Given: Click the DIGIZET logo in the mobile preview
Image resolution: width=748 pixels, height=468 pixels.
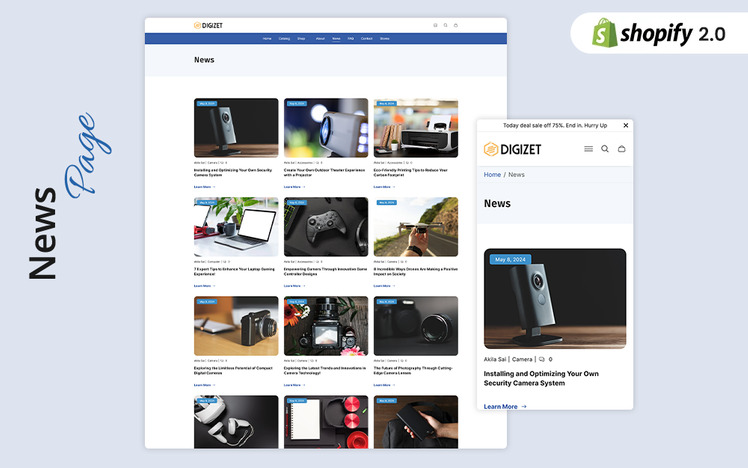Looking at the screenshot, I should (x=512, y=149).
